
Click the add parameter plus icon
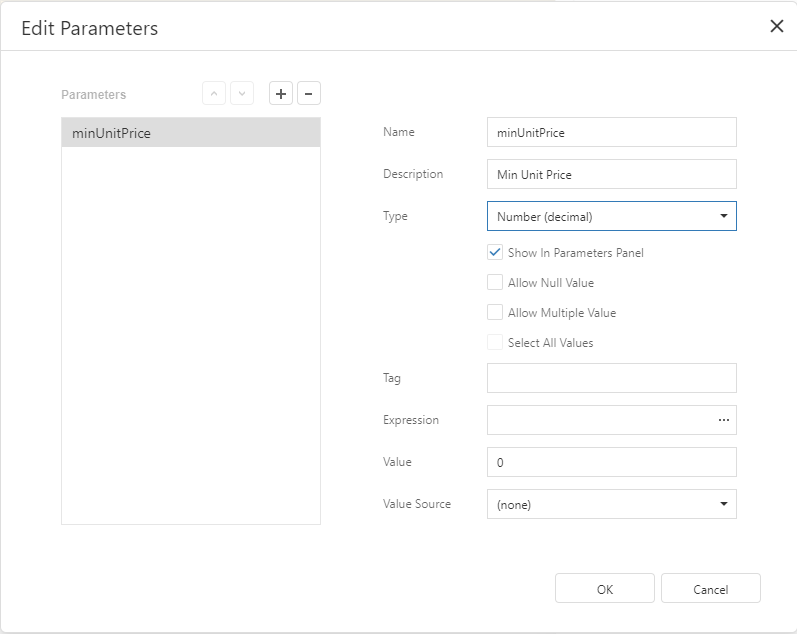[281, 94]
